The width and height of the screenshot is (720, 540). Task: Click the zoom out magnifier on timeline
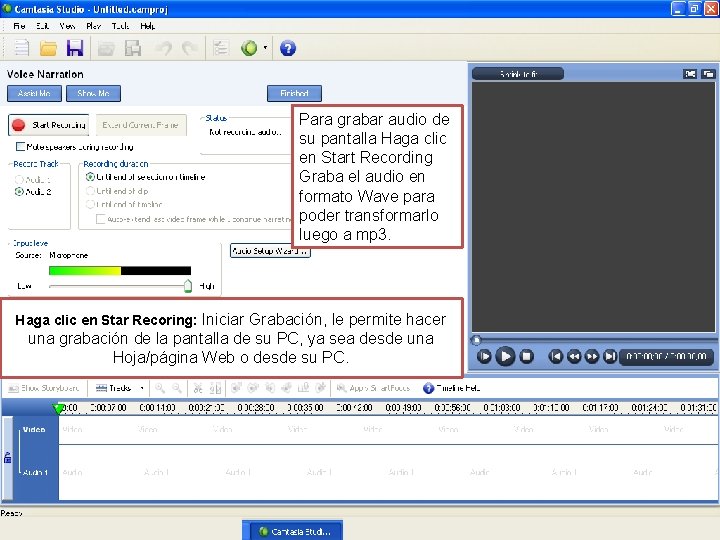[177, 388]
